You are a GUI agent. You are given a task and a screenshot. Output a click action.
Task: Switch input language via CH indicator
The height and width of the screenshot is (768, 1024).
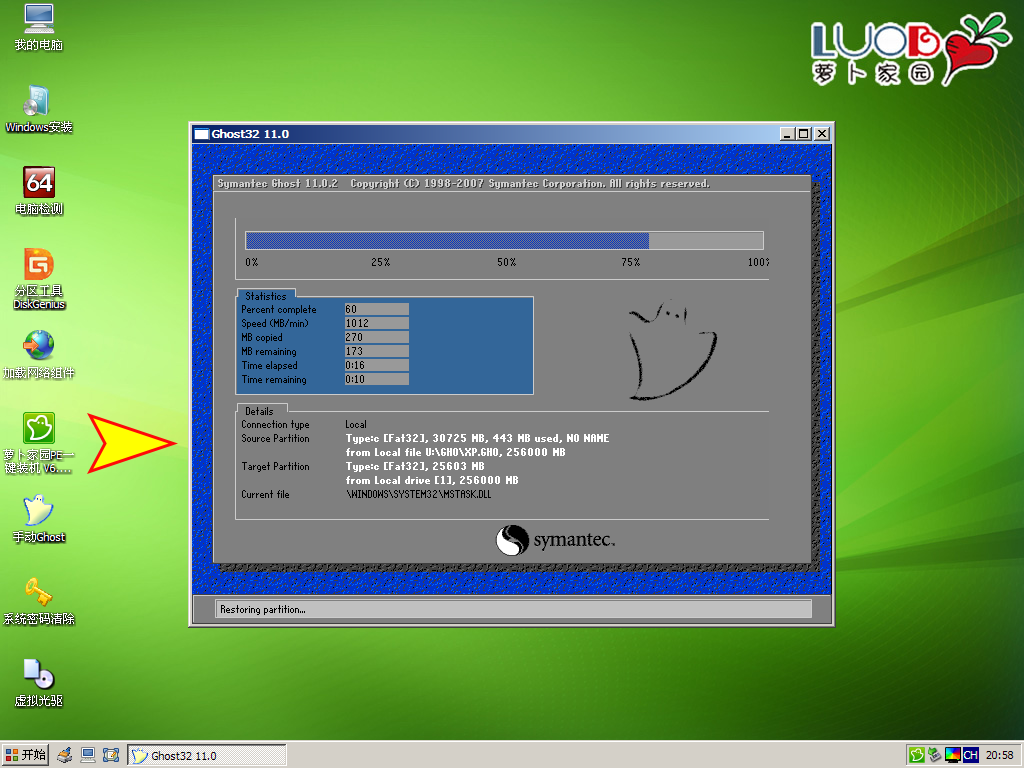[x=970, y=755]
